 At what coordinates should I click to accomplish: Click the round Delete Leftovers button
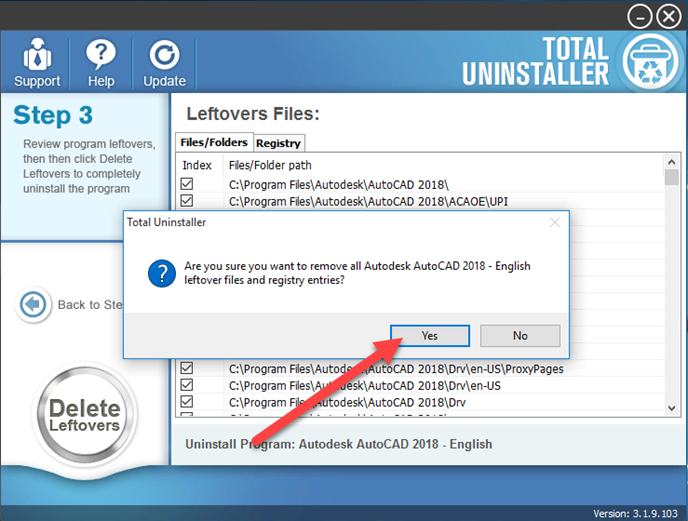click(85, 414)
